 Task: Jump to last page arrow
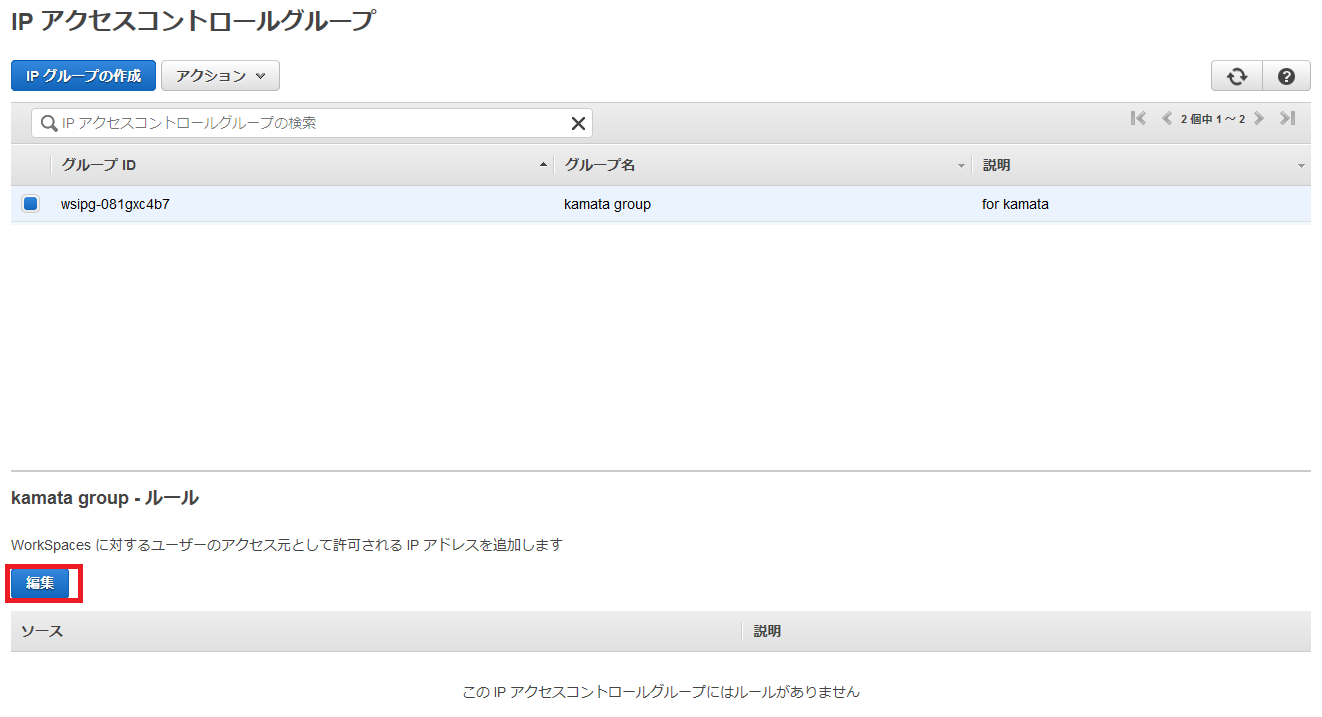pos(1288,118)
